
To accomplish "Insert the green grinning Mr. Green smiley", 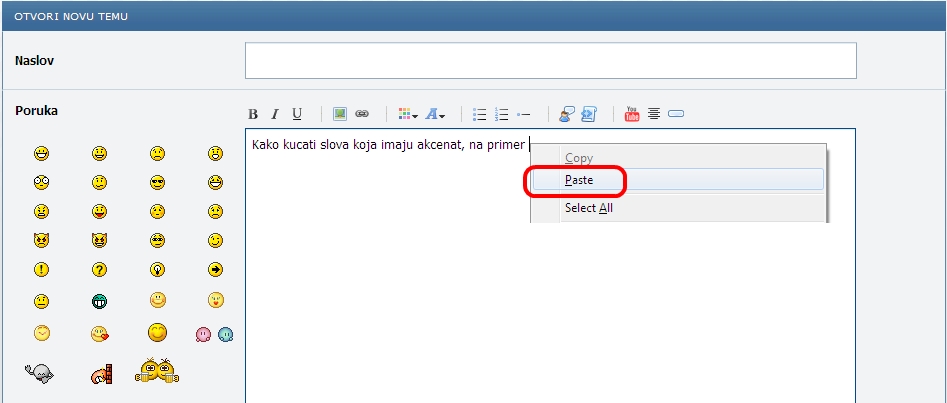I will pyautogui.click(x=100, y=301).
